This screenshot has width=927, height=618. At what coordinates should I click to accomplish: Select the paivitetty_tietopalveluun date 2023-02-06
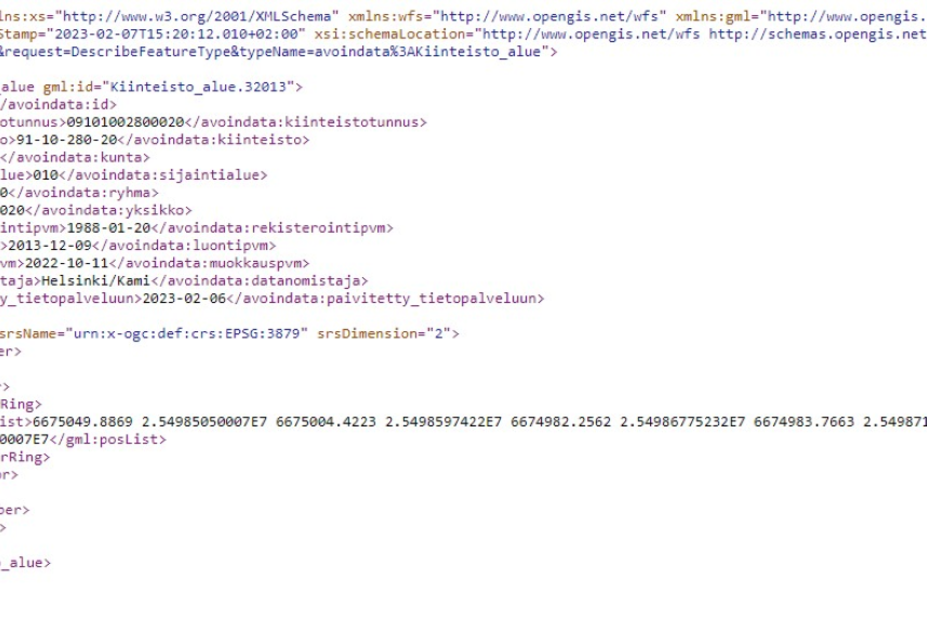point(184,299)
